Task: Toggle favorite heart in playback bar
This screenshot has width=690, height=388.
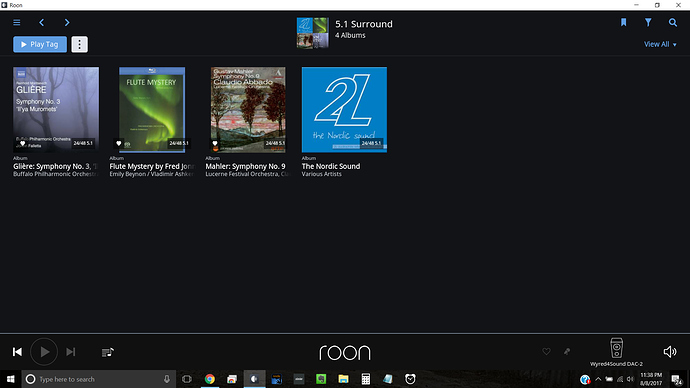Action: (x=546, y=351)
